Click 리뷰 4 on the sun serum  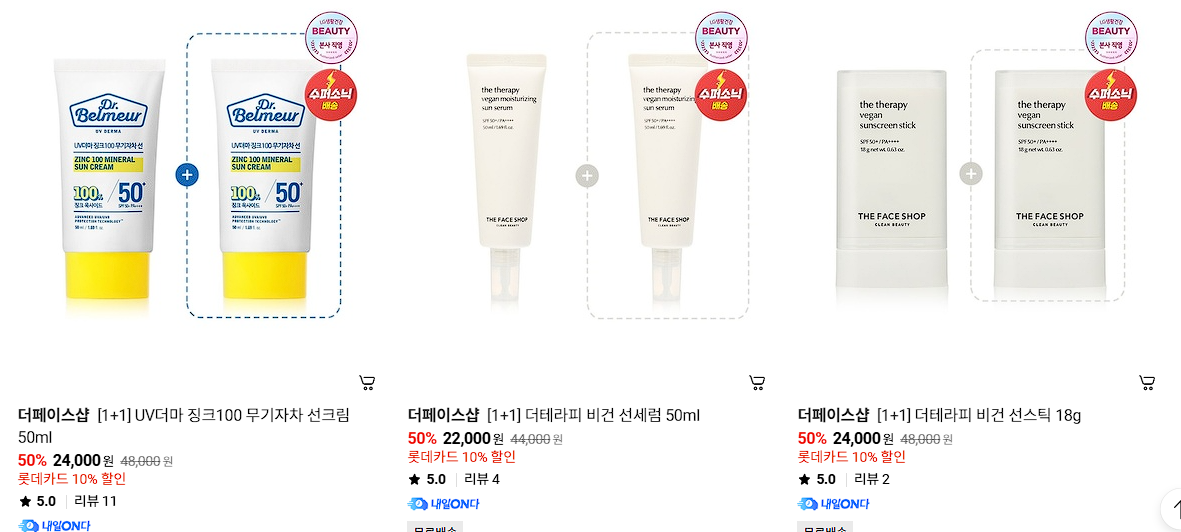pyautogui.click(x=482, y=479)
